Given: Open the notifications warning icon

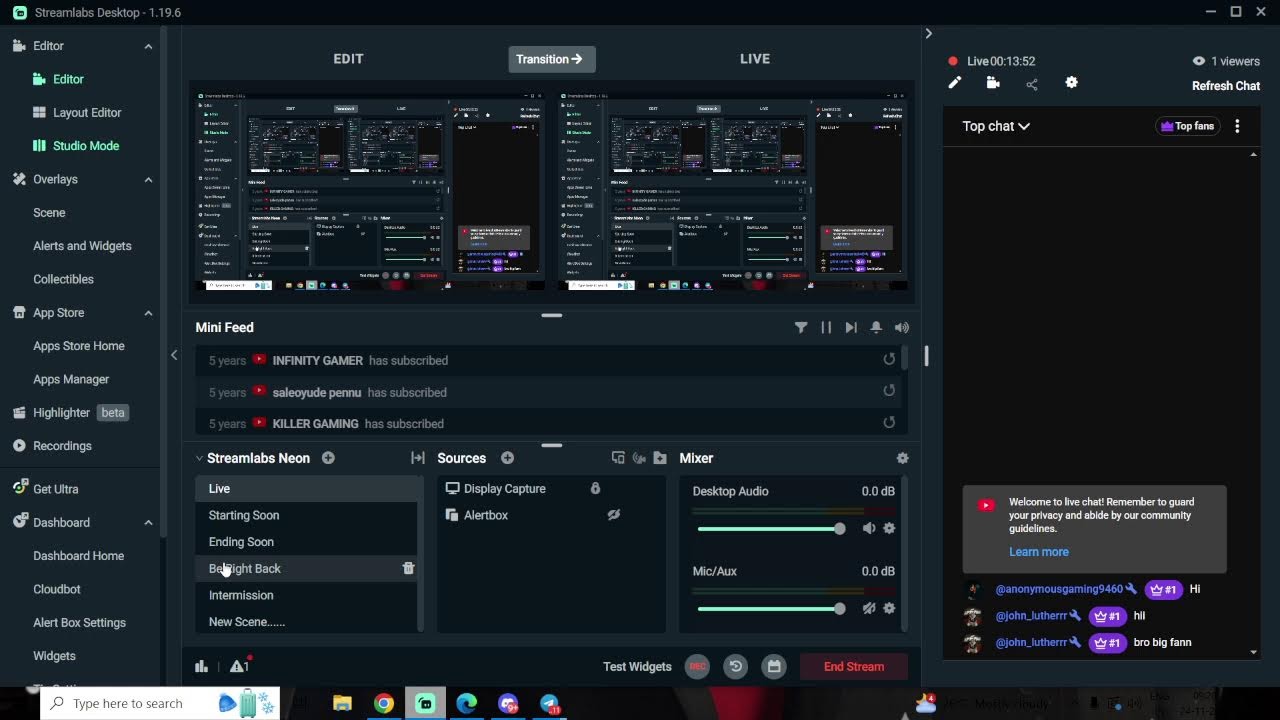Looking at the screenshot, I should 239,666.
